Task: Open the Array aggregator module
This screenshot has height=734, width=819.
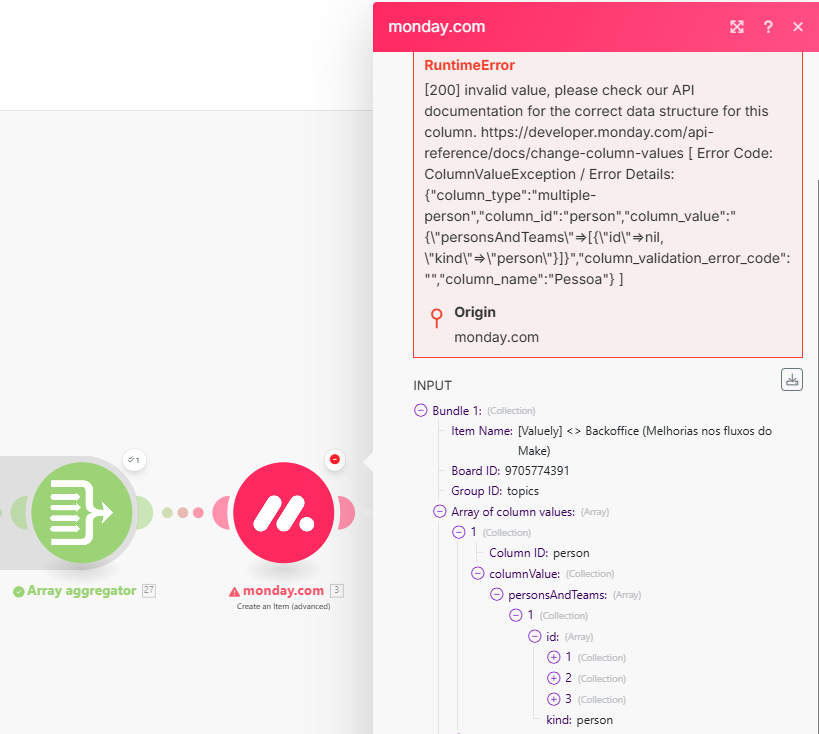Action: (x=82, y=512)
